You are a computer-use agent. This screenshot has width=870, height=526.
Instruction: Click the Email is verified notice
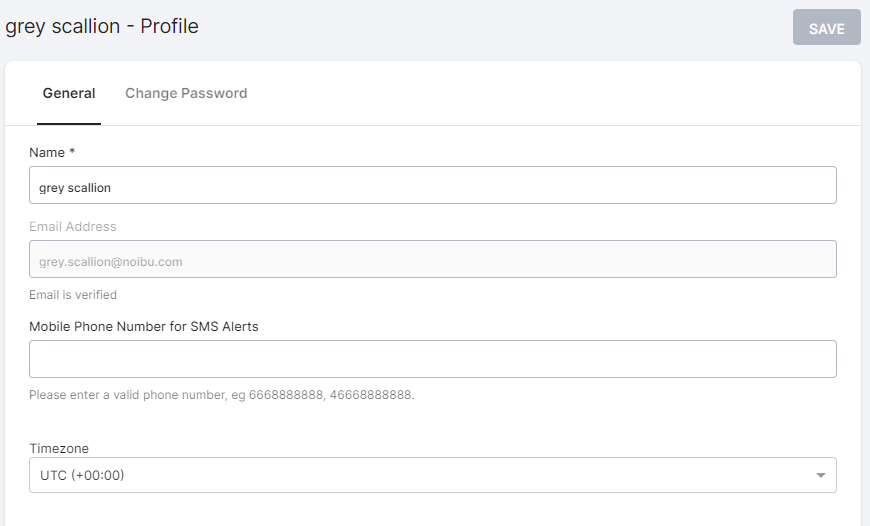click(x=73, y=295)
